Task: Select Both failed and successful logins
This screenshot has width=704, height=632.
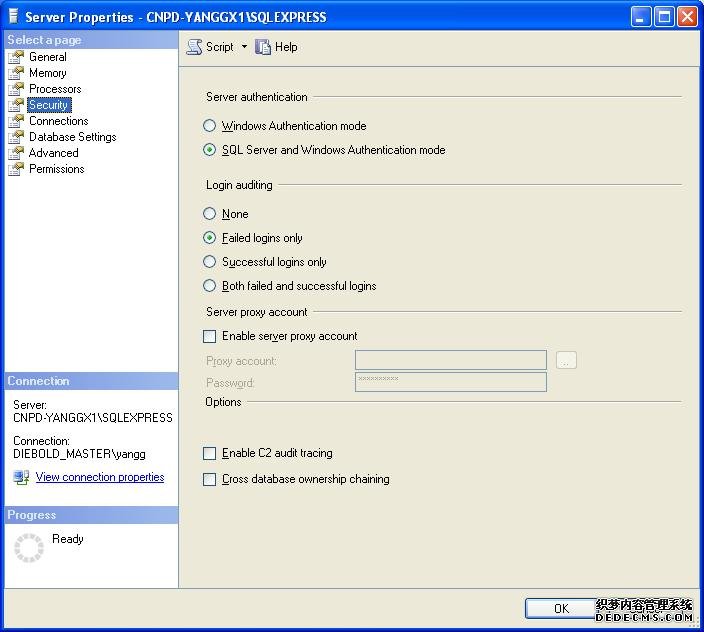Action: click(x=210, y=286)
